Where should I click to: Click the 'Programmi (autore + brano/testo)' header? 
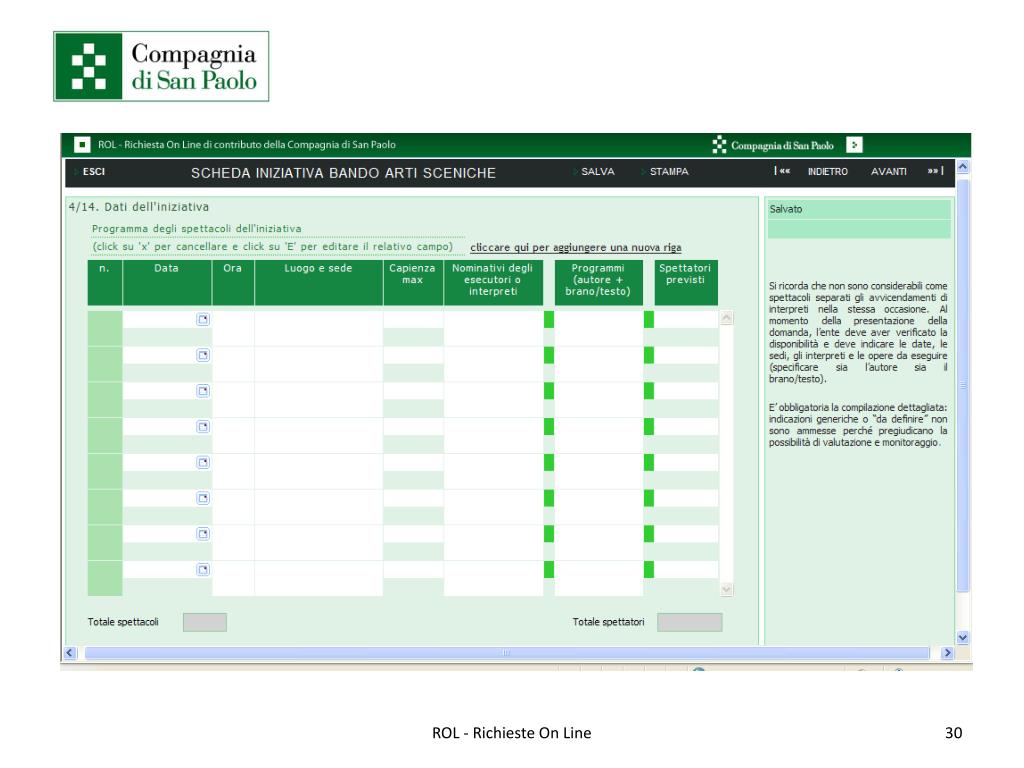pyautogui.click(x=598, y=283)
